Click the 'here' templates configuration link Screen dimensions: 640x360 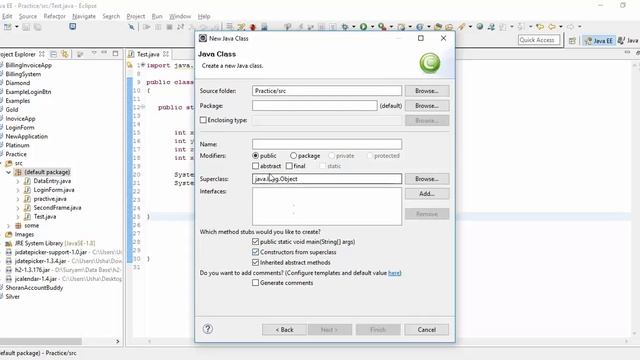coord(394,273)
